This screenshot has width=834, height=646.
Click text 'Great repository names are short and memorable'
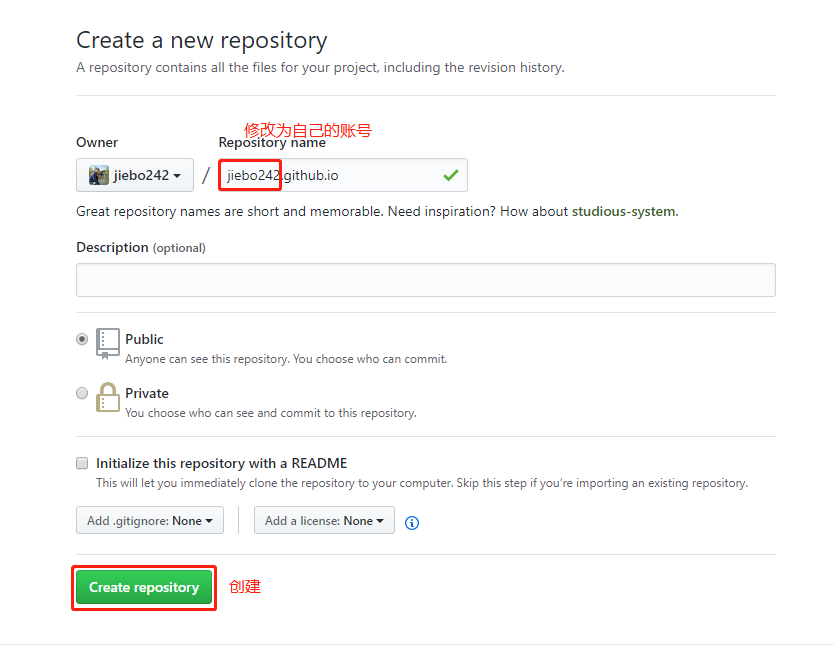click(x=230, y=212)
